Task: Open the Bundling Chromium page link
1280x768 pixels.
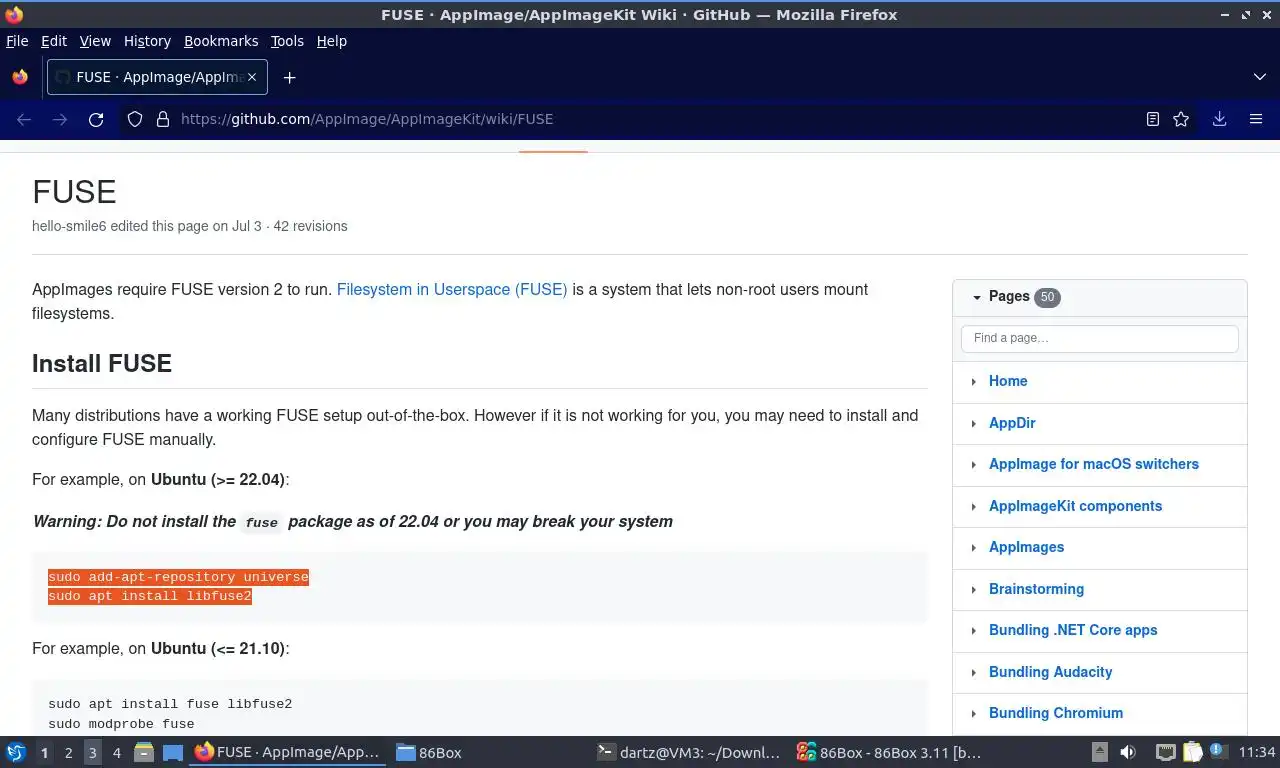Action: click(x=1056, y=713)
